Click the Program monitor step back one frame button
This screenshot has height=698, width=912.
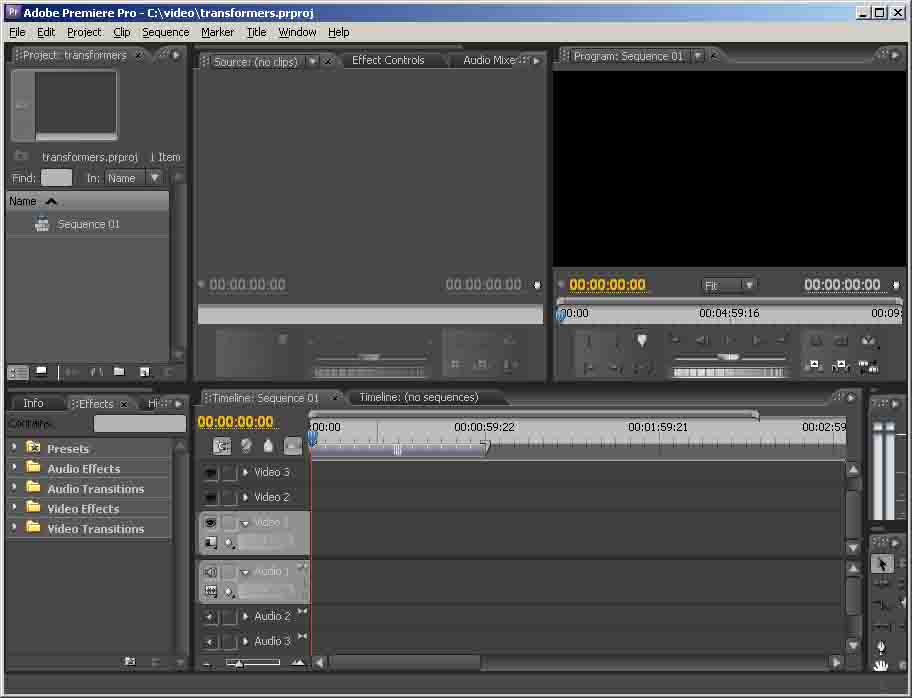[x=702, y=340]
